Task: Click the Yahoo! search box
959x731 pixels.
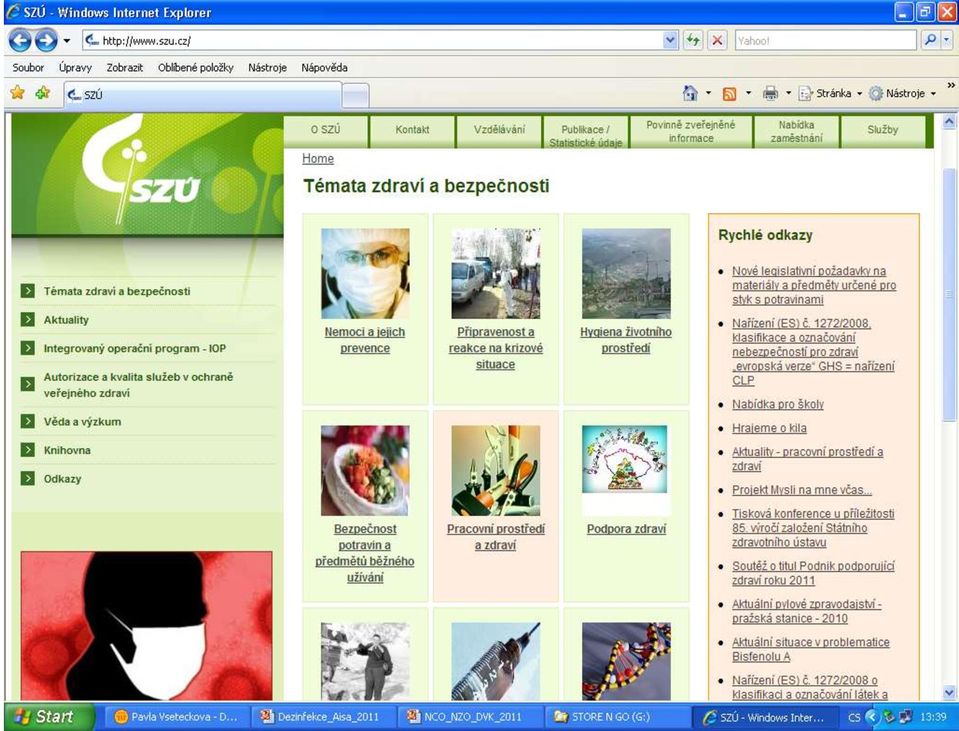Action: pyautogui.click(x=826, y=40)
